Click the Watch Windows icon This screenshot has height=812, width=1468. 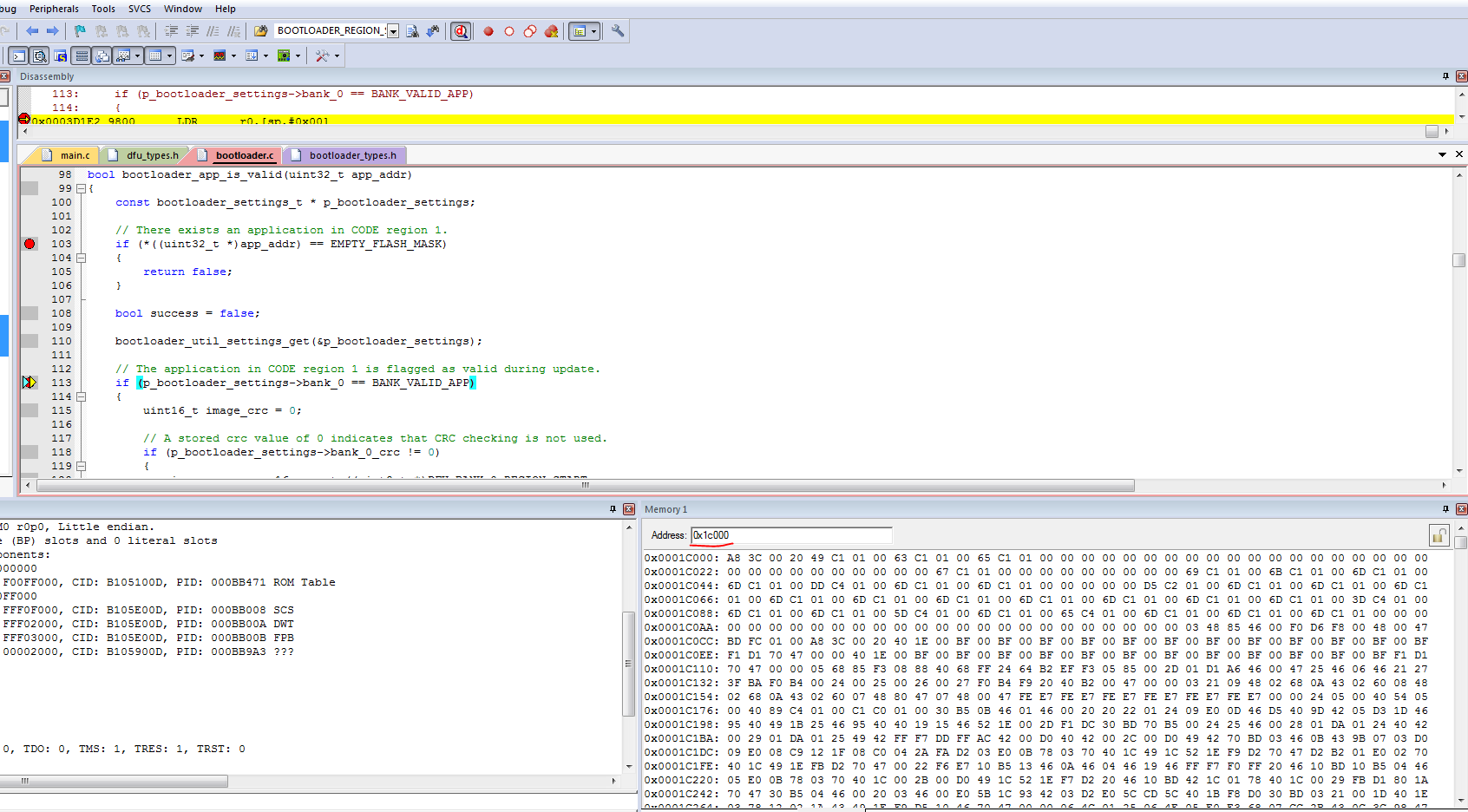click(x=123, y=56)
